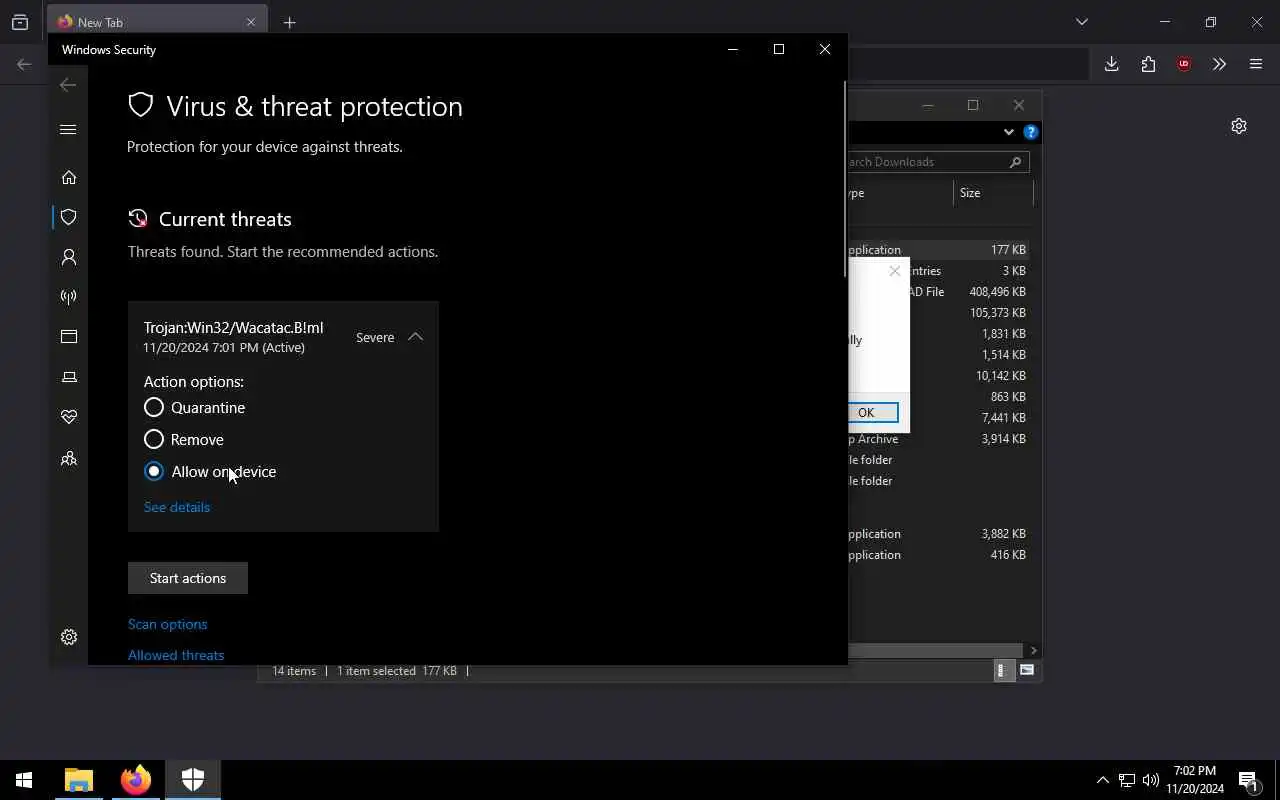
Task: Open File Explorer from taskbar
Action: (x=79, y=780)
